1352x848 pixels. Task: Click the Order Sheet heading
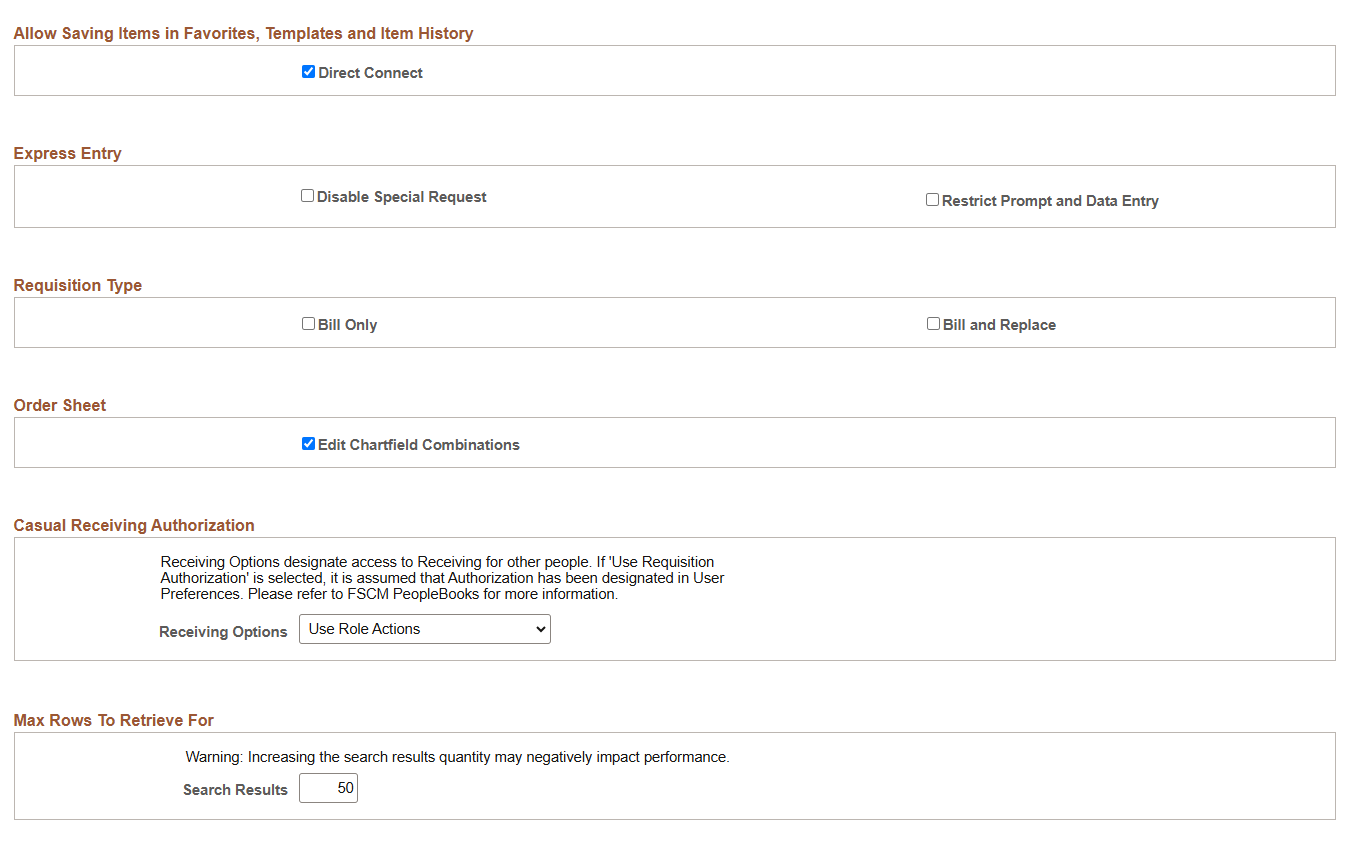(60, 405)
